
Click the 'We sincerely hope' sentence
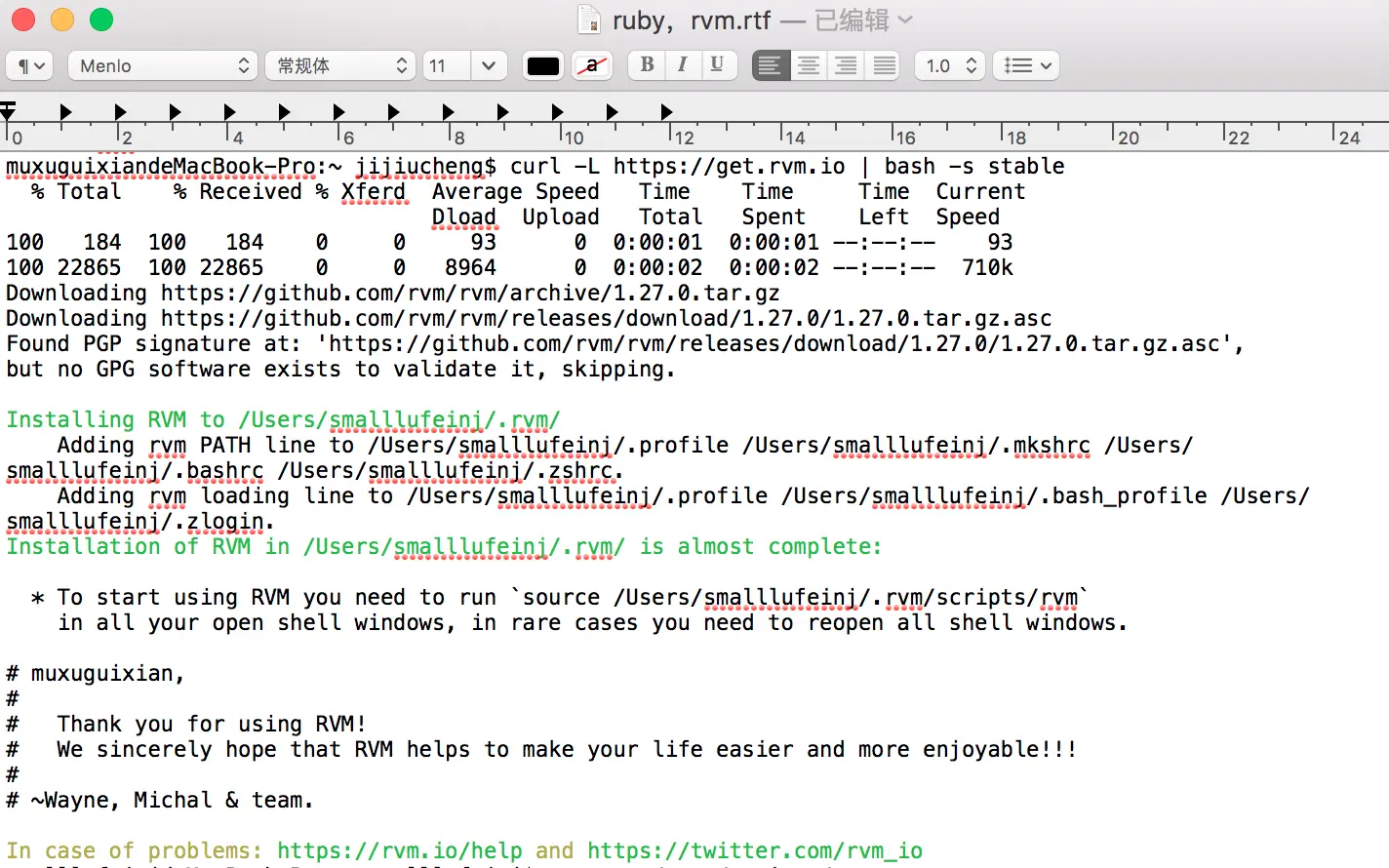coord(567,749)
